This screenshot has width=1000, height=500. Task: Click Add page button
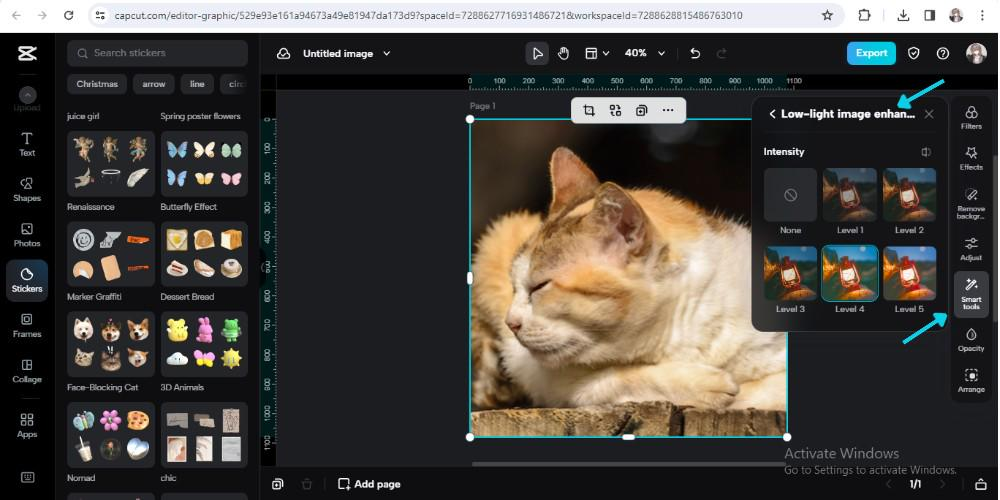point(369,484)
